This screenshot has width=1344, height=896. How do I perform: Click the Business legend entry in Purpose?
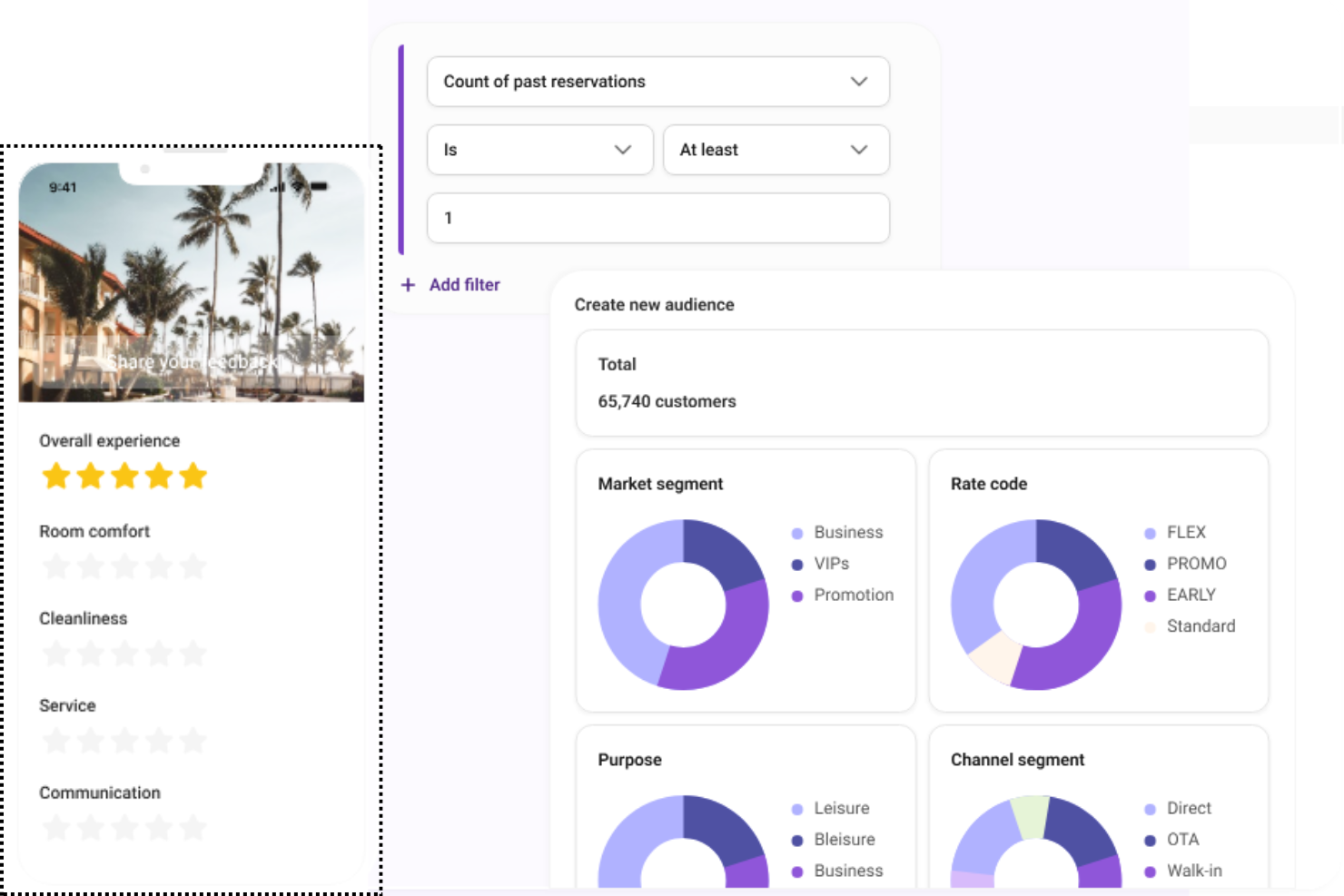(x=837, y=871)
